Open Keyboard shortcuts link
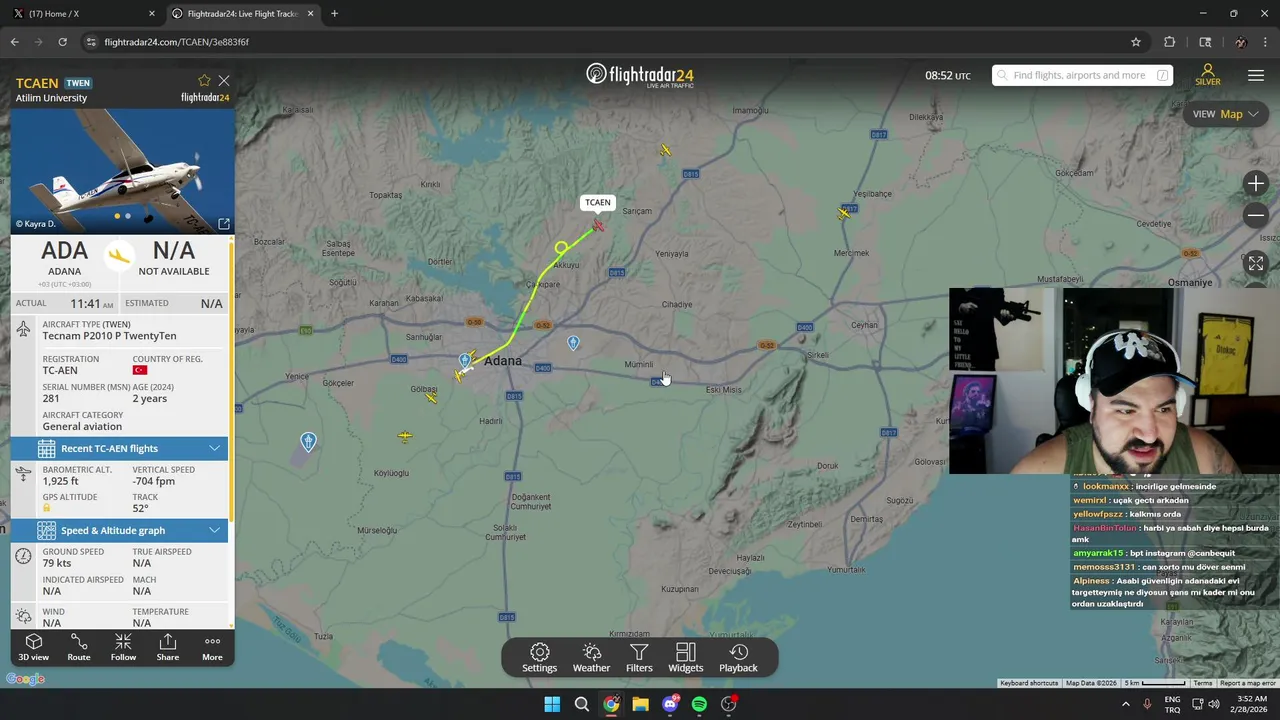Viewport: 1280px width, 720px height. 1029,683
